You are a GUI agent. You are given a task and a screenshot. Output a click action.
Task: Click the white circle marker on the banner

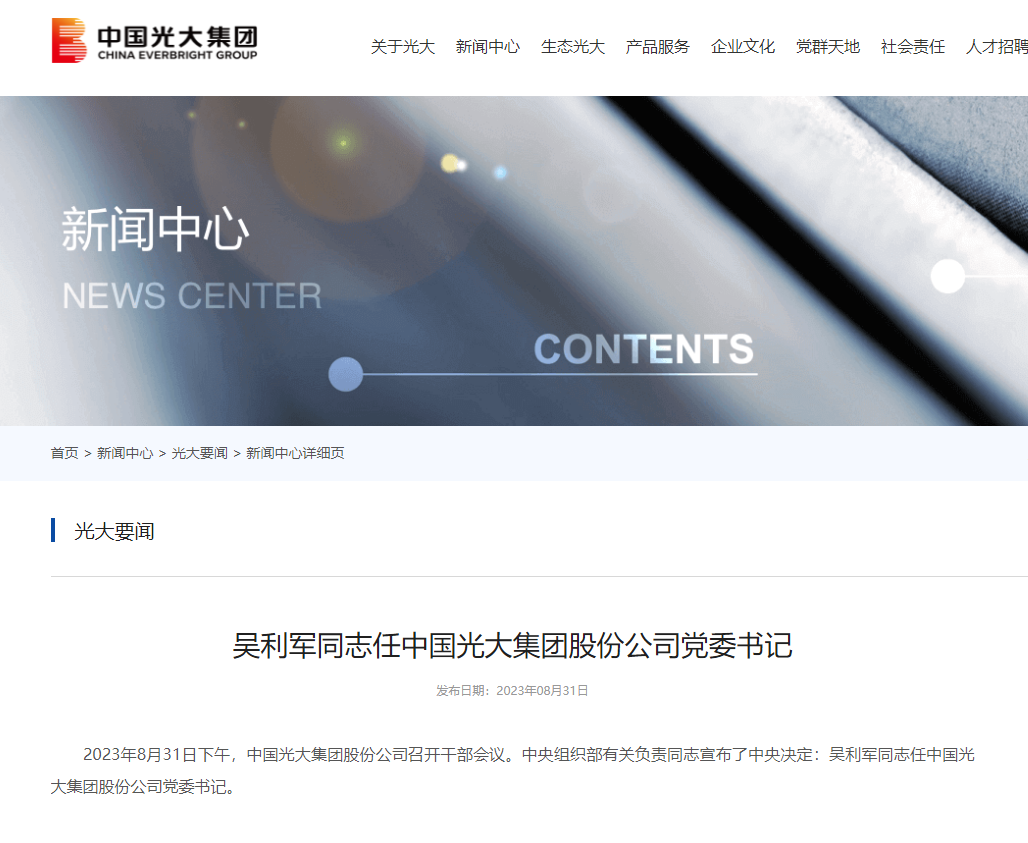pyautogui.click(x=947, y=276)
